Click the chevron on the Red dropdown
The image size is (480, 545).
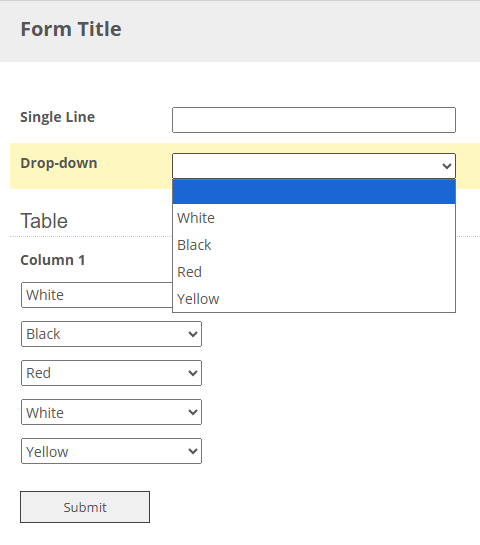[x=193, y=373]
